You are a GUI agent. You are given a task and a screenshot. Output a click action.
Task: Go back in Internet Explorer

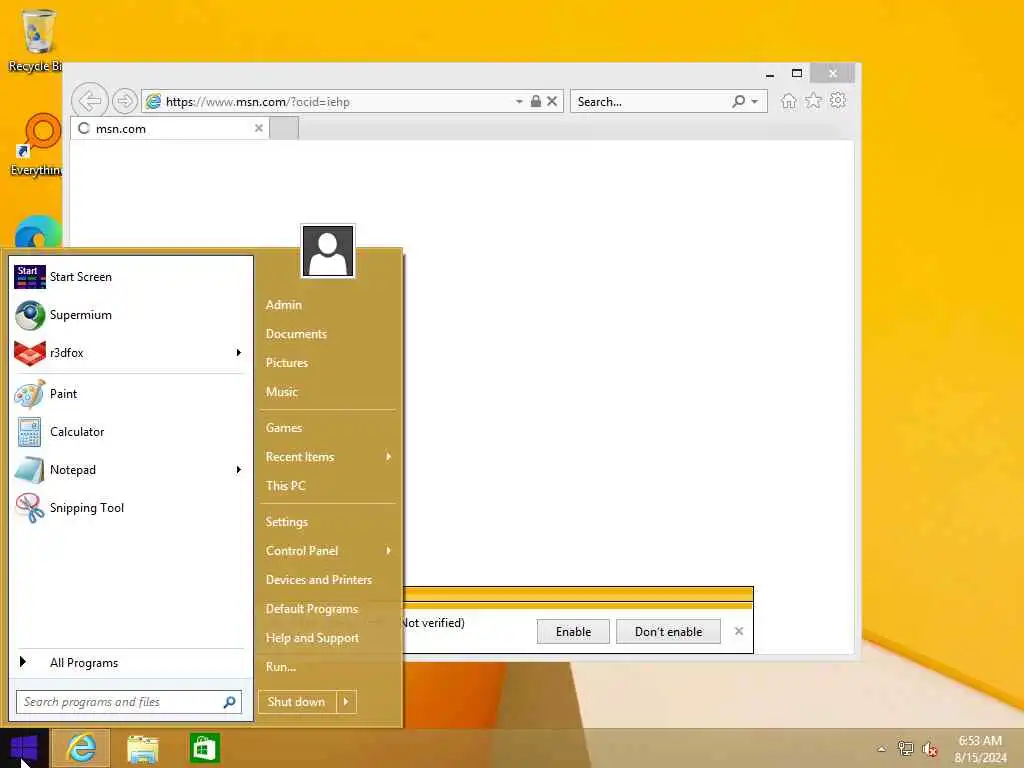(89, 101)
